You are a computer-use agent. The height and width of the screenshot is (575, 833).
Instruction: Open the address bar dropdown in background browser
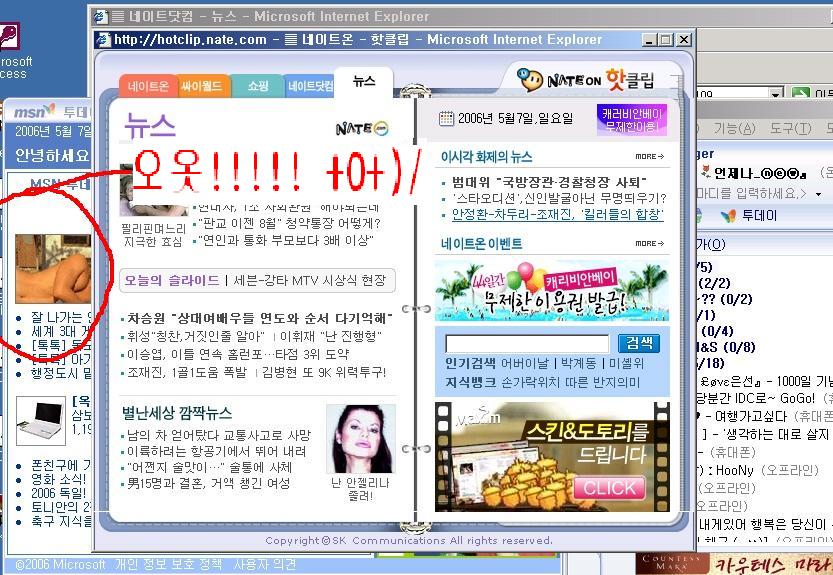(x=777, y=94)
